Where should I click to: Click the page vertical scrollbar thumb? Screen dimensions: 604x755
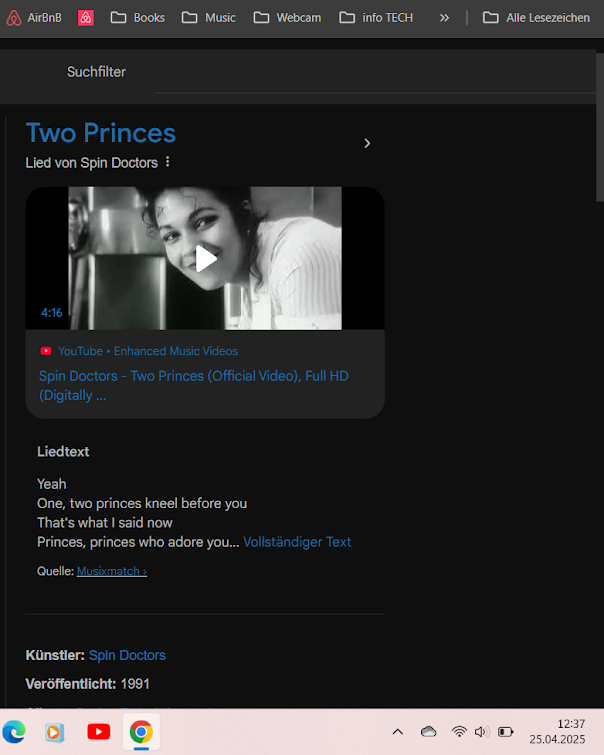(x=600, y=128)
